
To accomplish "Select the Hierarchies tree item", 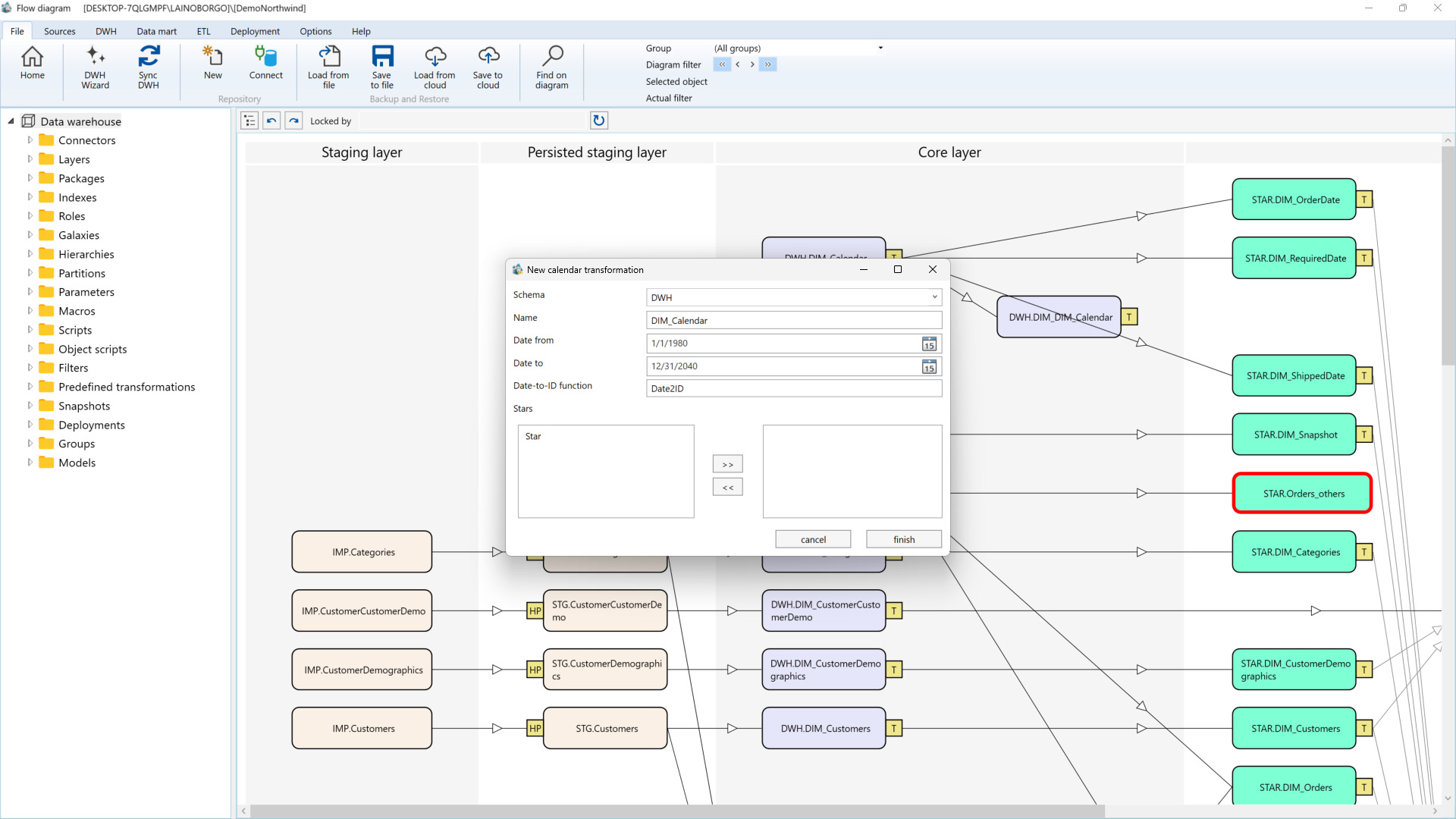I will pos(86,254).
